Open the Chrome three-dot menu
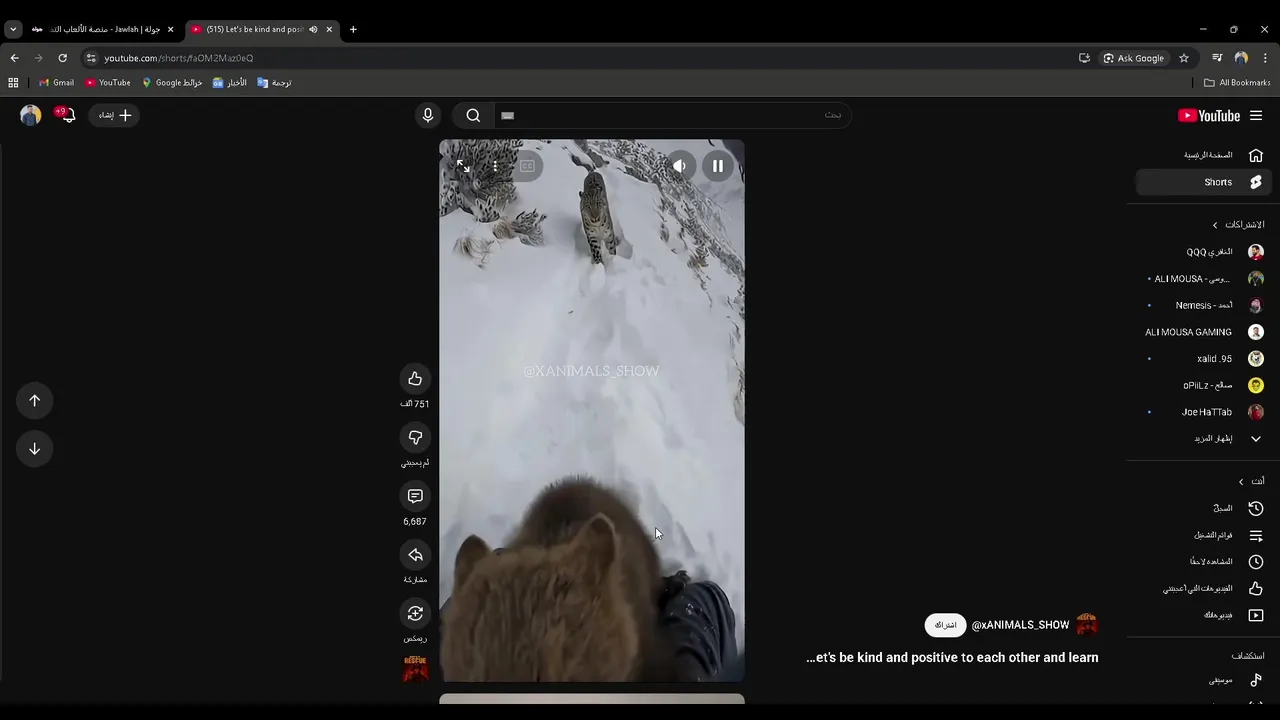The width and height of the screenshot is (1280, 720). point(1265,58)
